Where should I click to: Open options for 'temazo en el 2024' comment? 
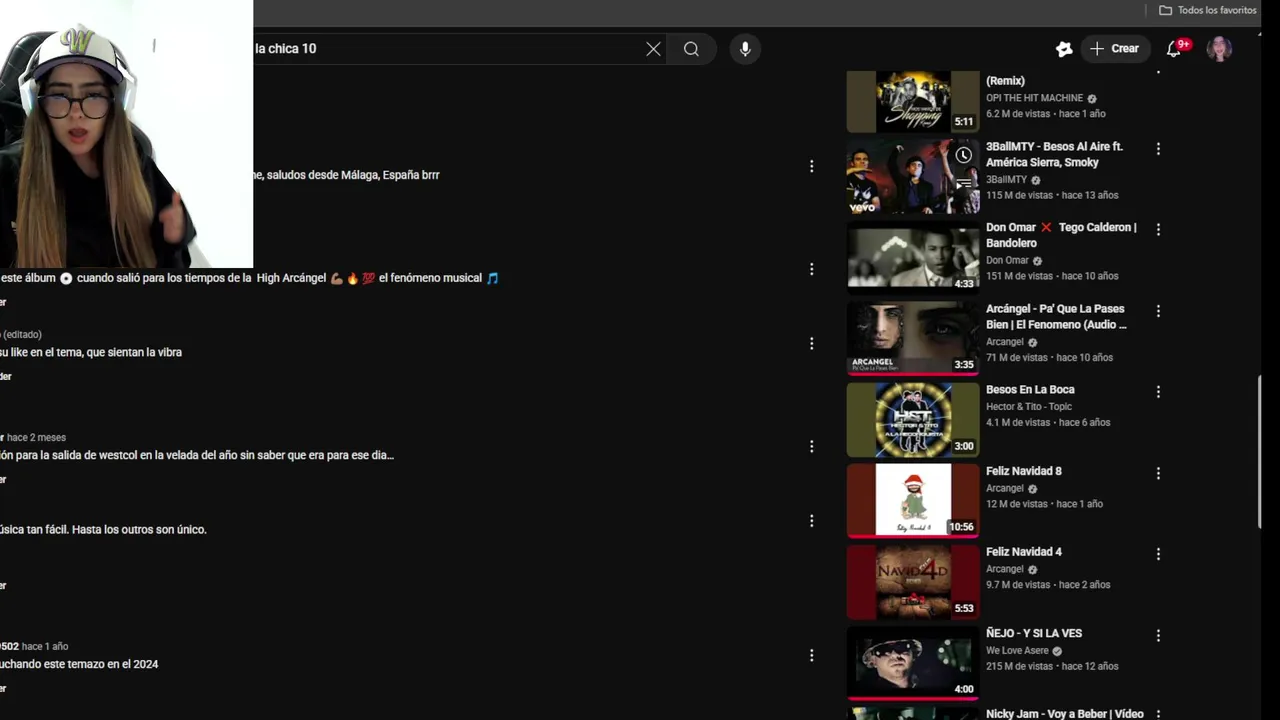[x=811, y=655]
